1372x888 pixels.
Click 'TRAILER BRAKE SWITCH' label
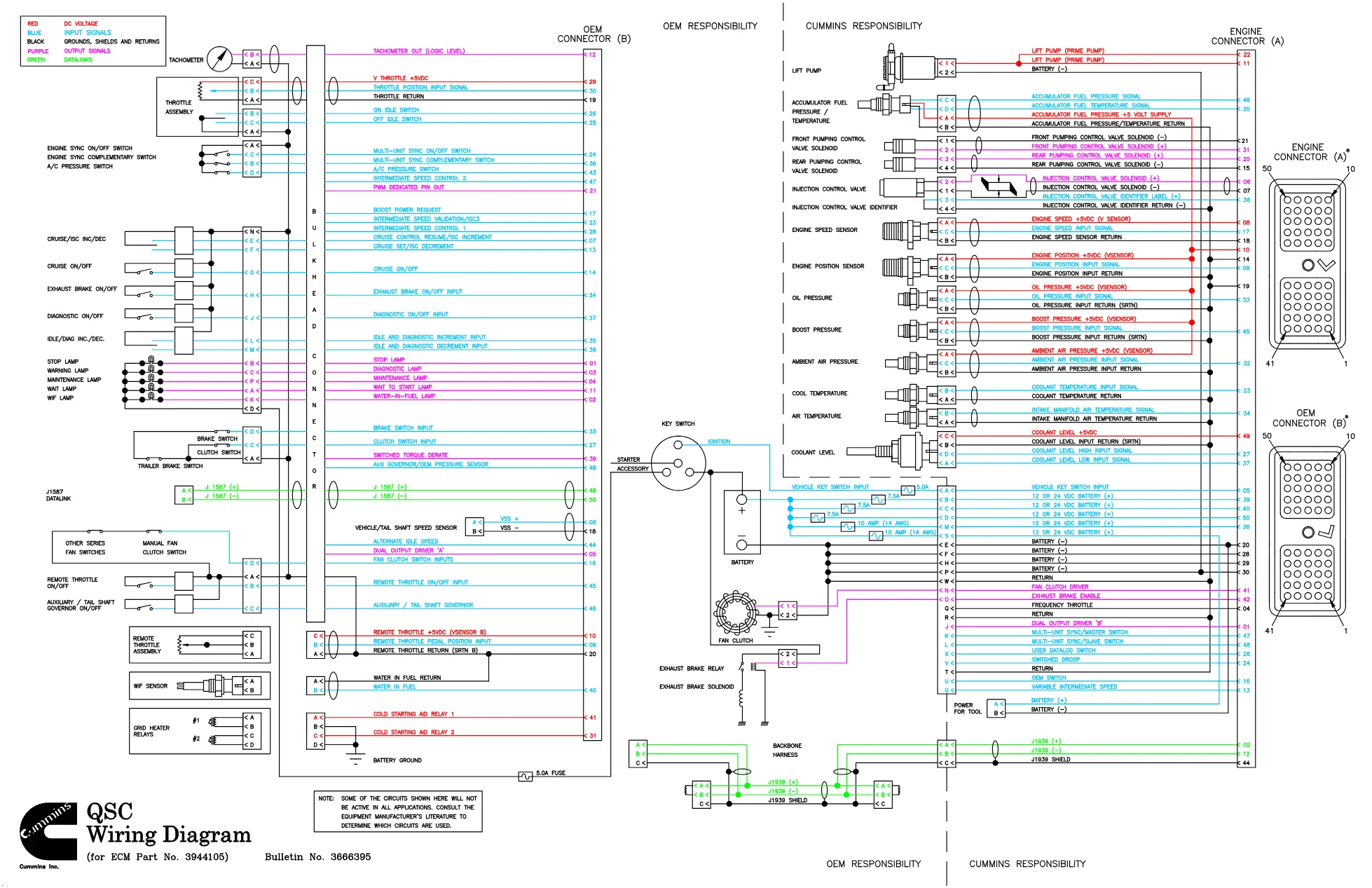click(170, 466)
